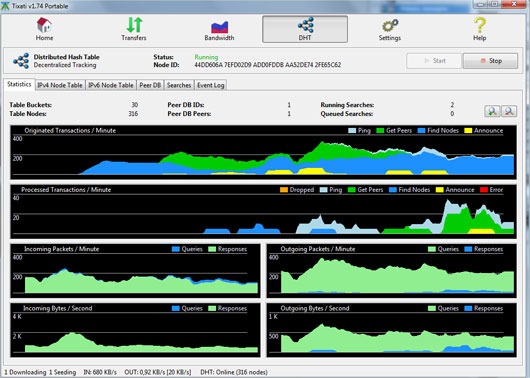This screenshot has width=530, height=378.
Task: Go to the Transfers section
Action: click(134, 29)
